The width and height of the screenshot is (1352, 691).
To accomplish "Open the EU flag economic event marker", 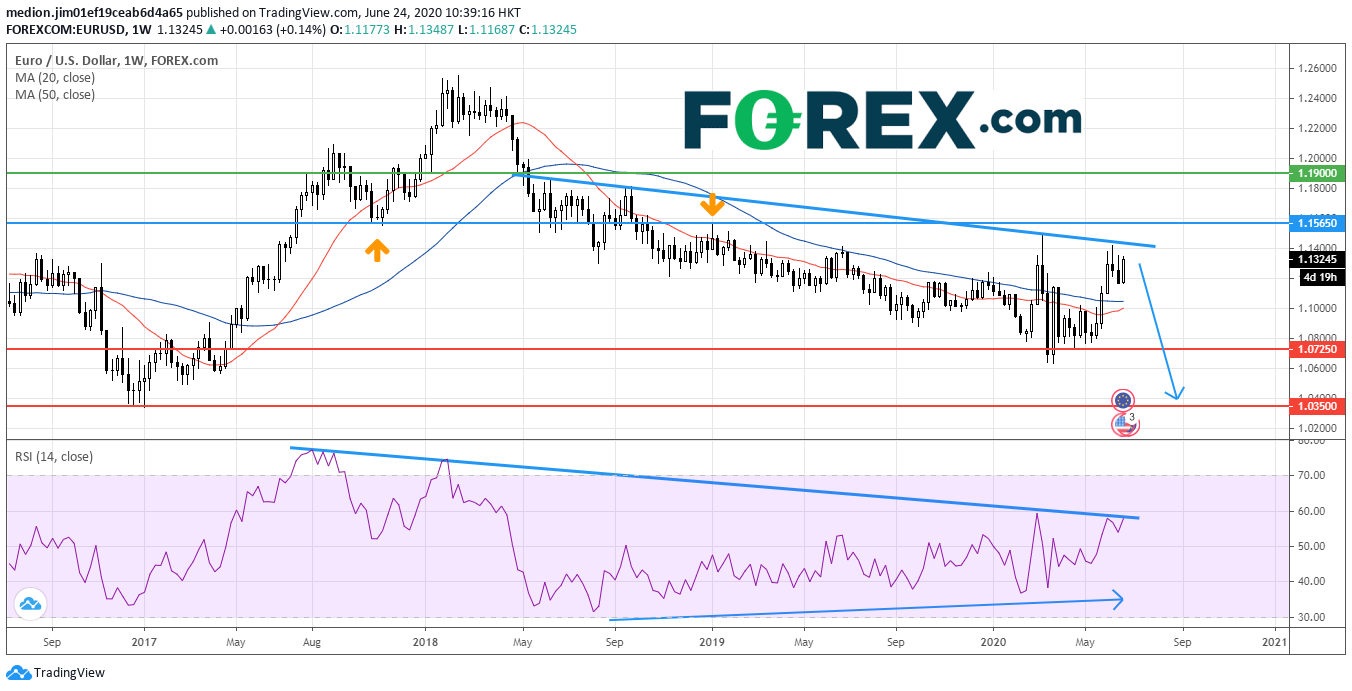I will pos(1123,401).
